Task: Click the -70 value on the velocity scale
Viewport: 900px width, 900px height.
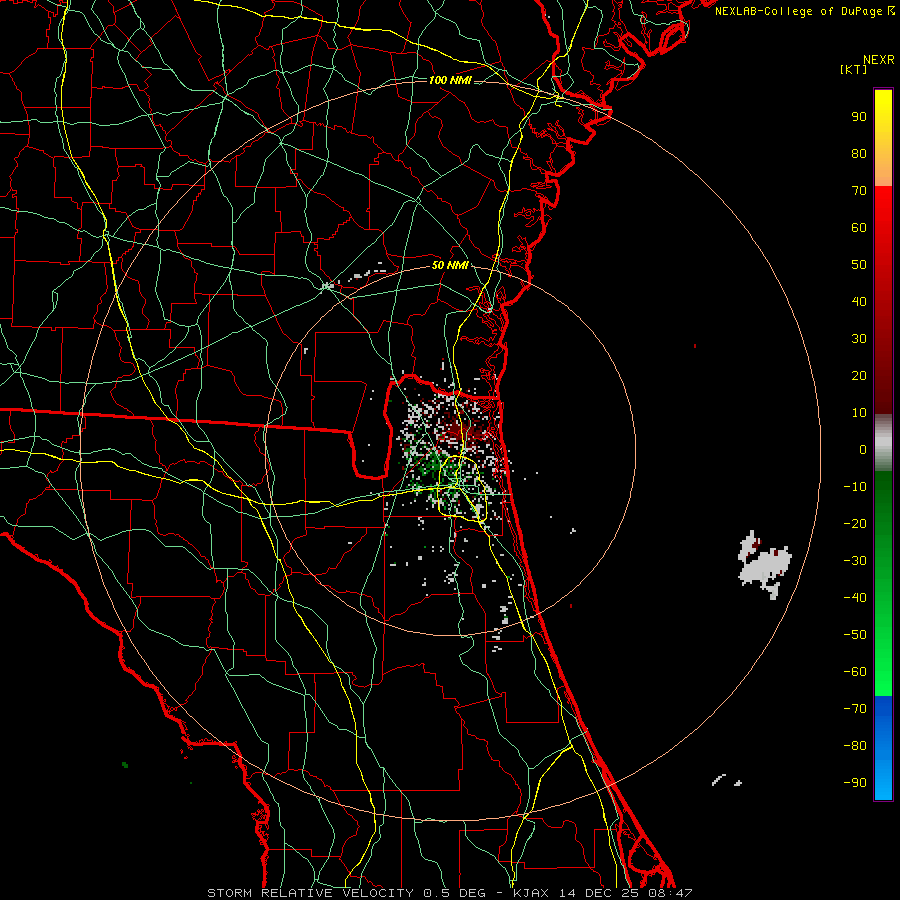Action: (x=855, y=709)
